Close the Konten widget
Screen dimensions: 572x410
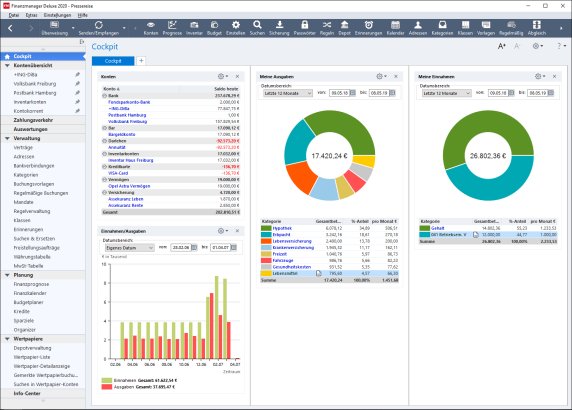pyautogui.click(x=237, y=76)
